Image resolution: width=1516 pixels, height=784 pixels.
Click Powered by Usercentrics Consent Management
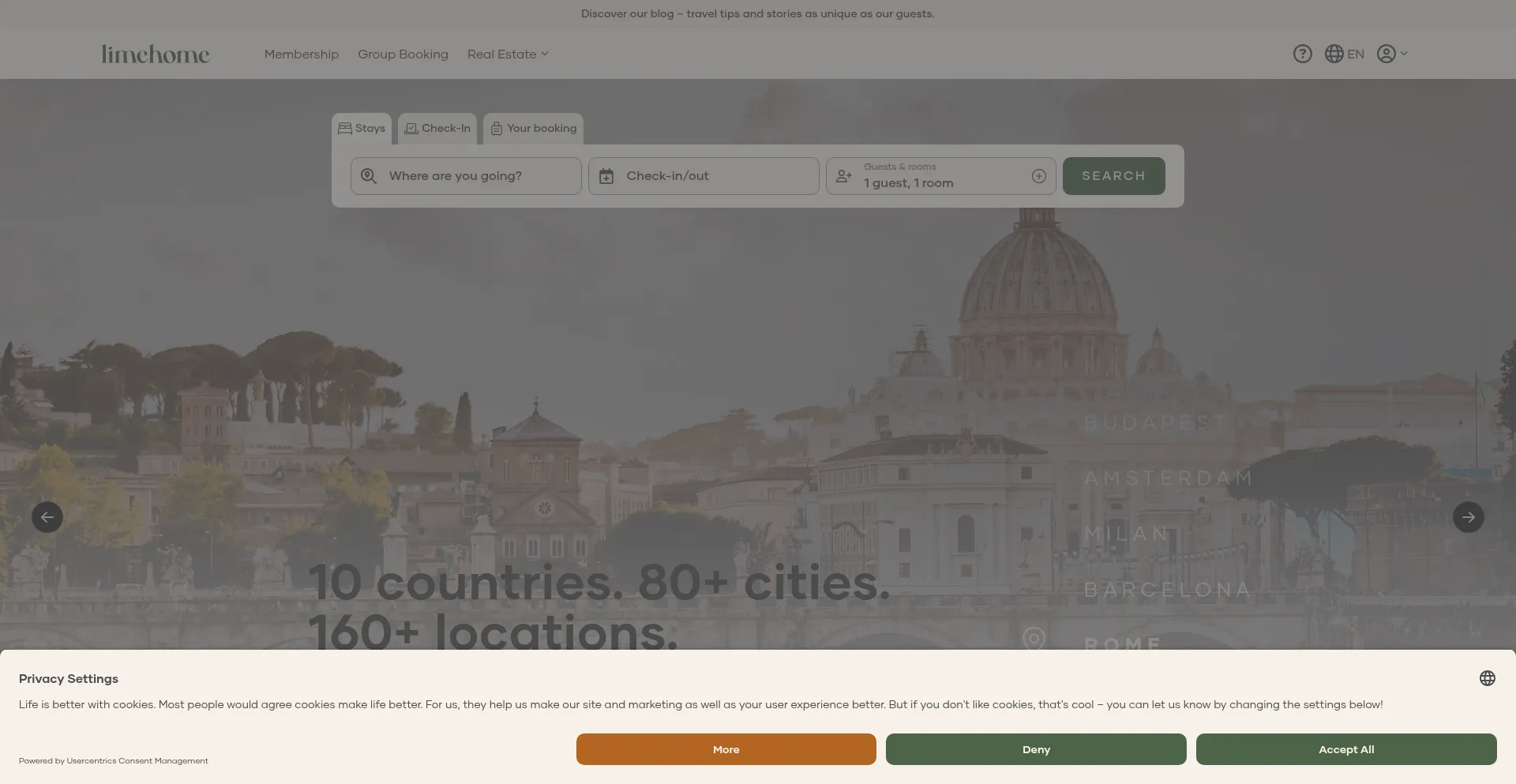114,761
